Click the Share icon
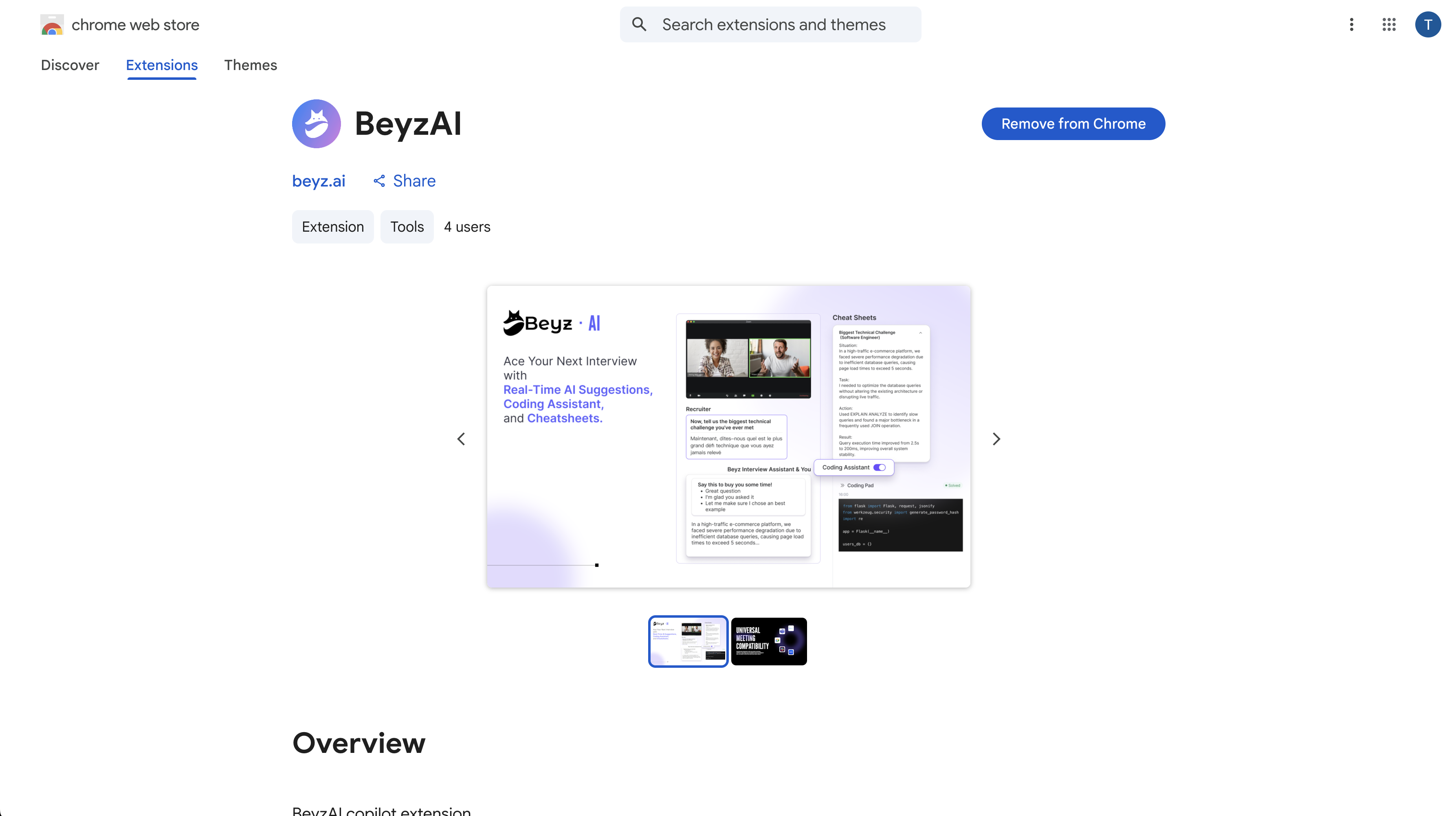This screenshot has height=816, width=1456. pyautogui.click(x=379, y=181)
